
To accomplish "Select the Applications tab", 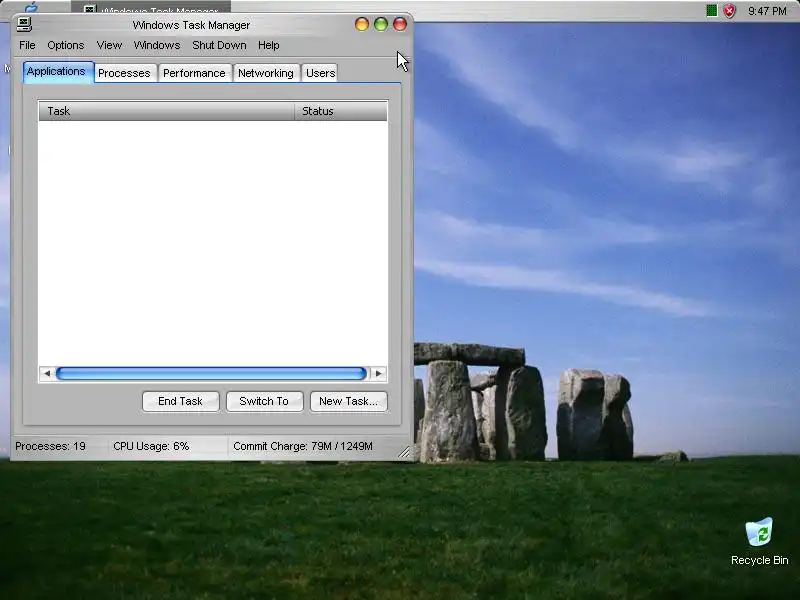I will click(58, 72).
